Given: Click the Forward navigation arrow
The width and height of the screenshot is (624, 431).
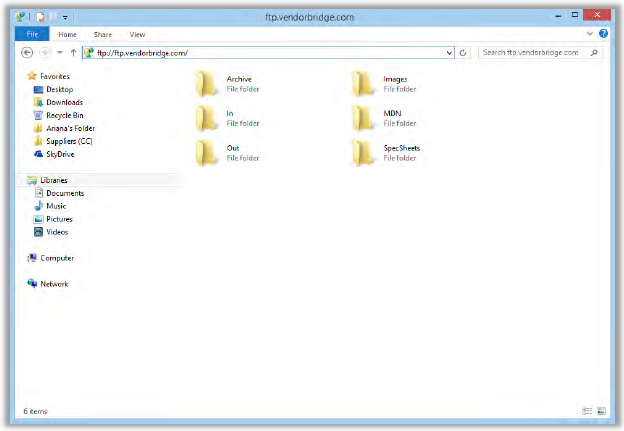Looking at the screenshot, I should pyautogui.click(x=45, y=53).
